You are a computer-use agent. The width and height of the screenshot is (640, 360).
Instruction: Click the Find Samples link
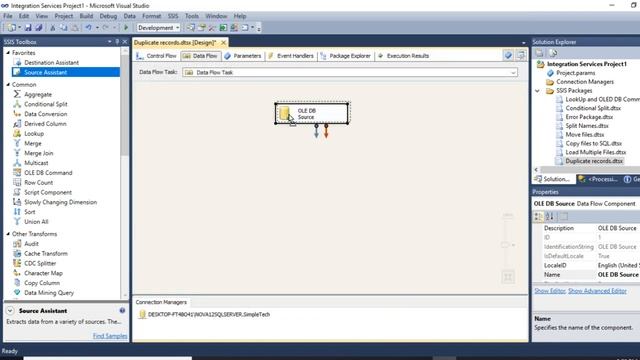click(110, 336)
